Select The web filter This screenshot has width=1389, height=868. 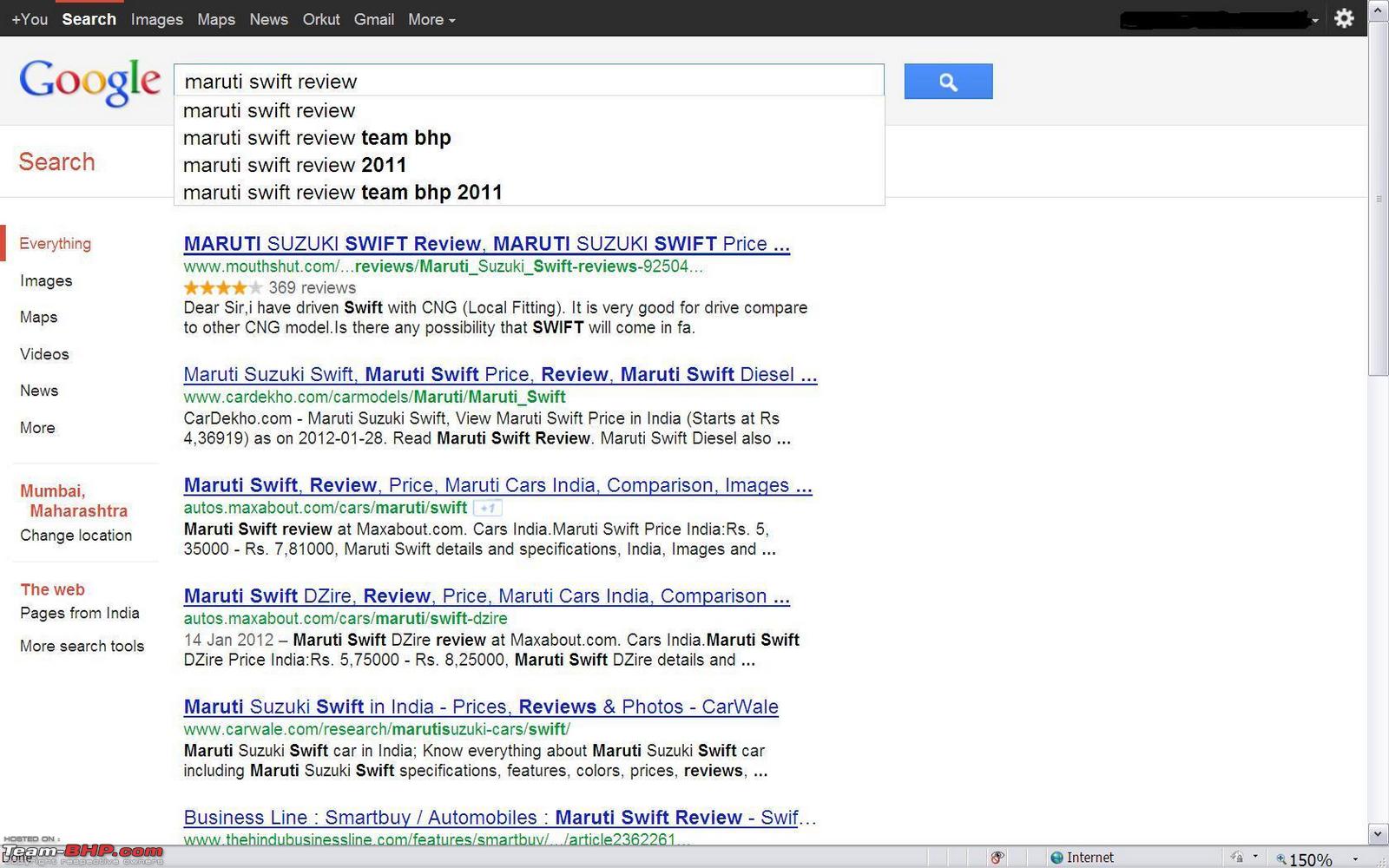pos(53,589)
